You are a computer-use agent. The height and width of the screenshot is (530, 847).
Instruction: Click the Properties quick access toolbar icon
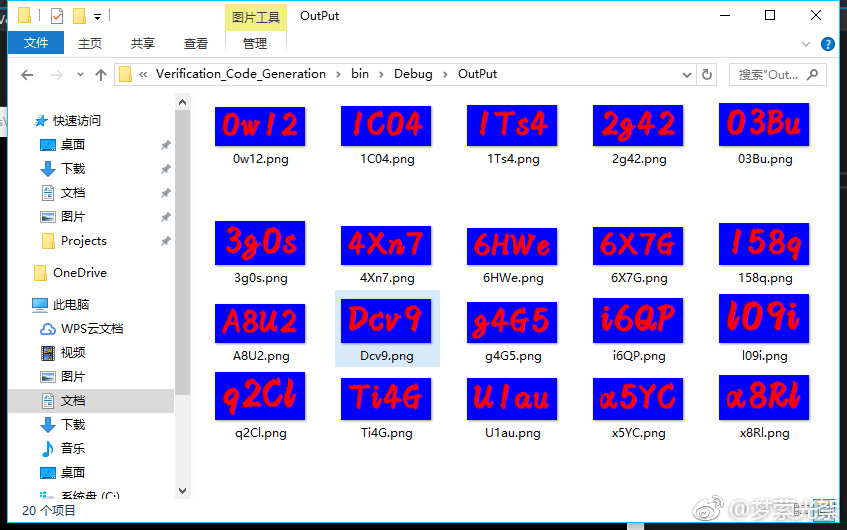(56, 16)
